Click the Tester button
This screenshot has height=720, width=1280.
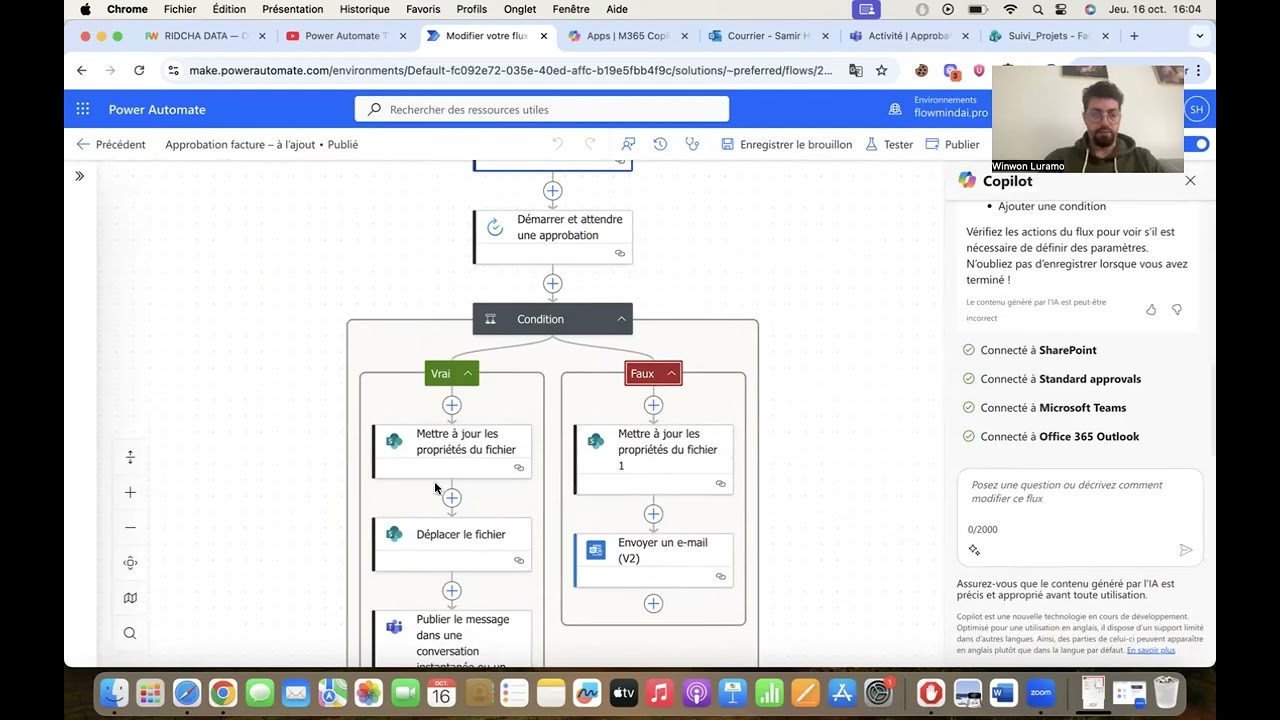[889, 144]
